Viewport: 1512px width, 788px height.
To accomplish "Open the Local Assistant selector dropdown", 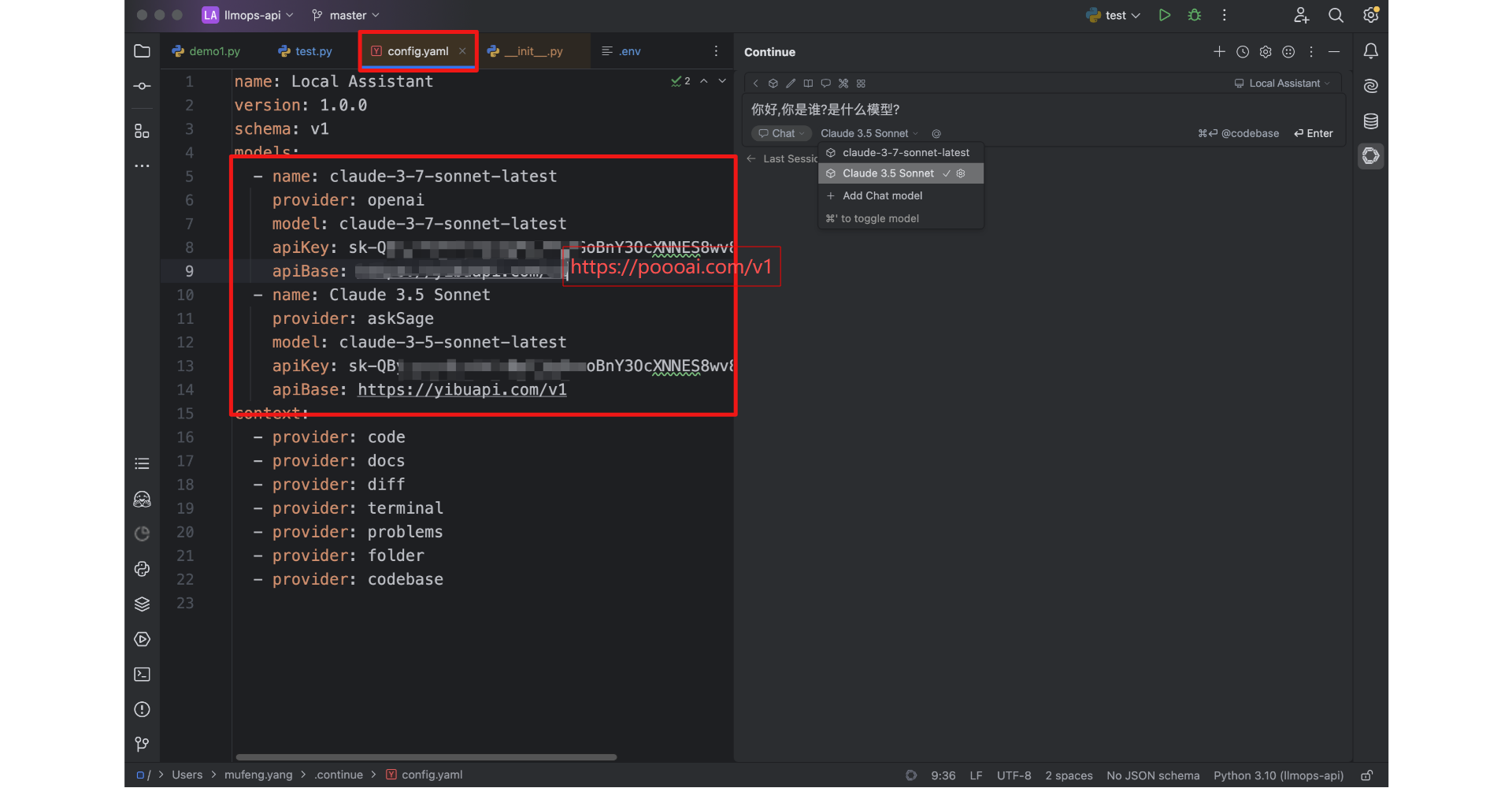I will click(1283, 84).
